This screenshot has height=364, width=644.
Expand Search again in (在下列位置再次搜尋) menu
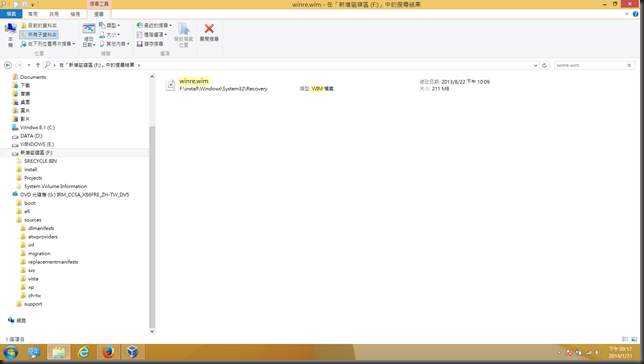click(48, 44)
